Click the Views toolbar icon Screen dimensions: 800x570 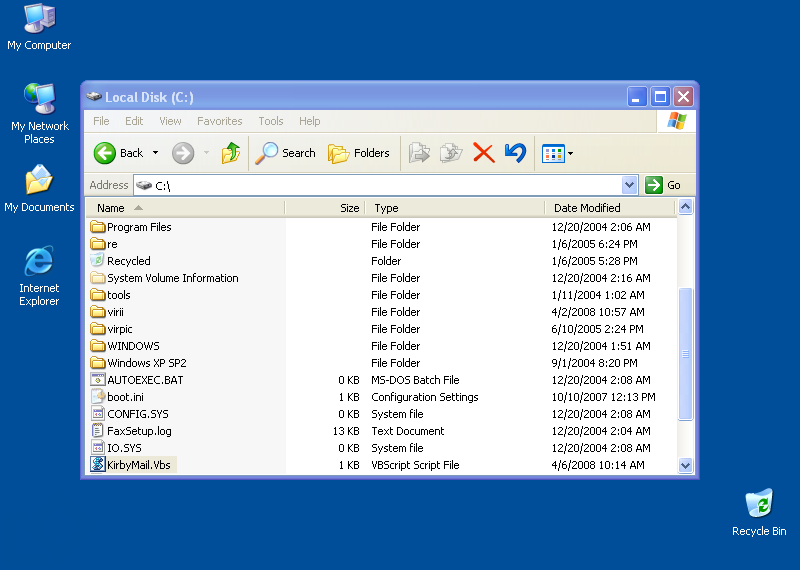point(553,154)
